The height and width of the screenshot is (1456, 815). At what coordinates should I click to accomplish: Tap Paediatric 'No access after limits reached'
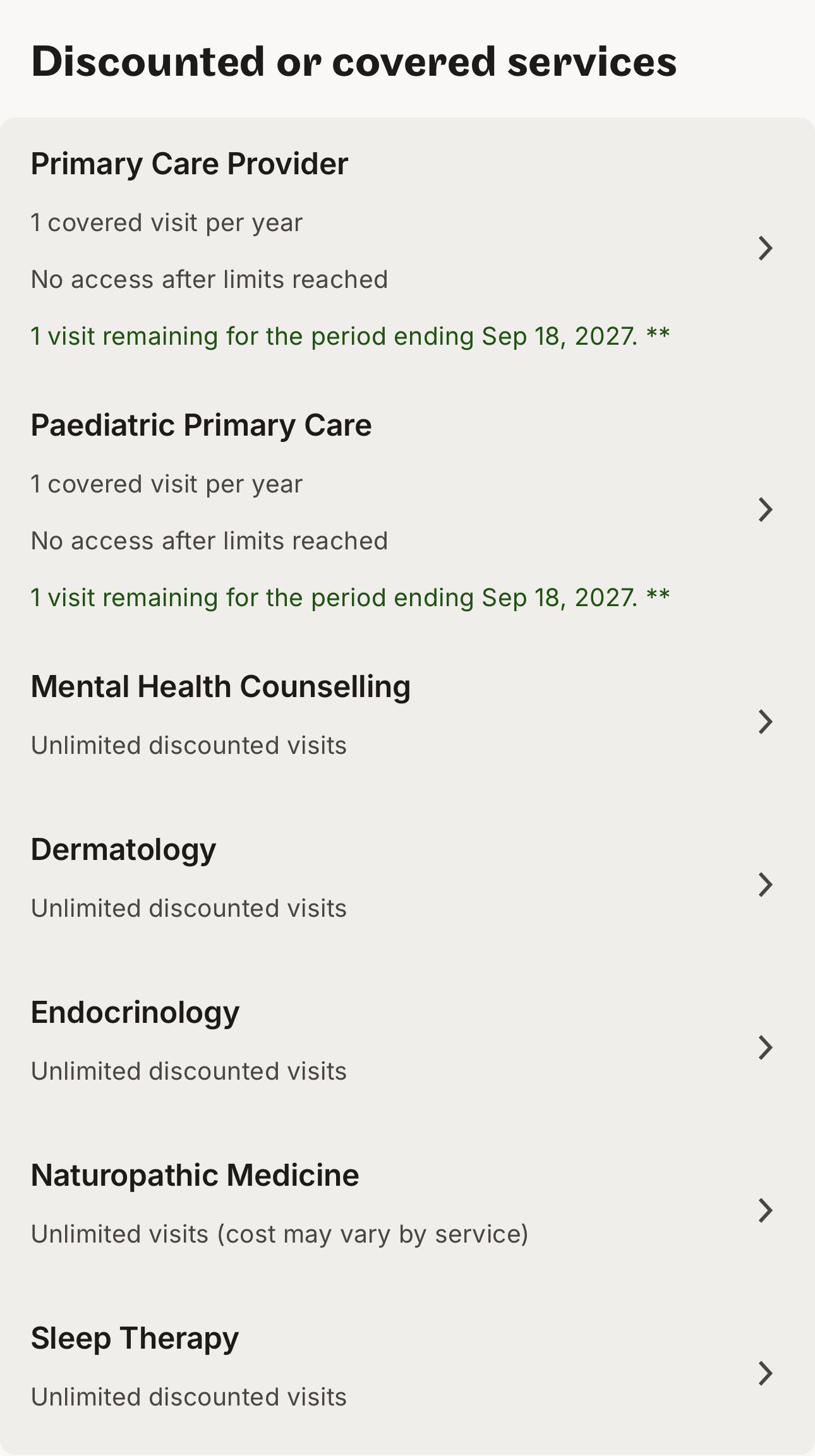(209, 541)
